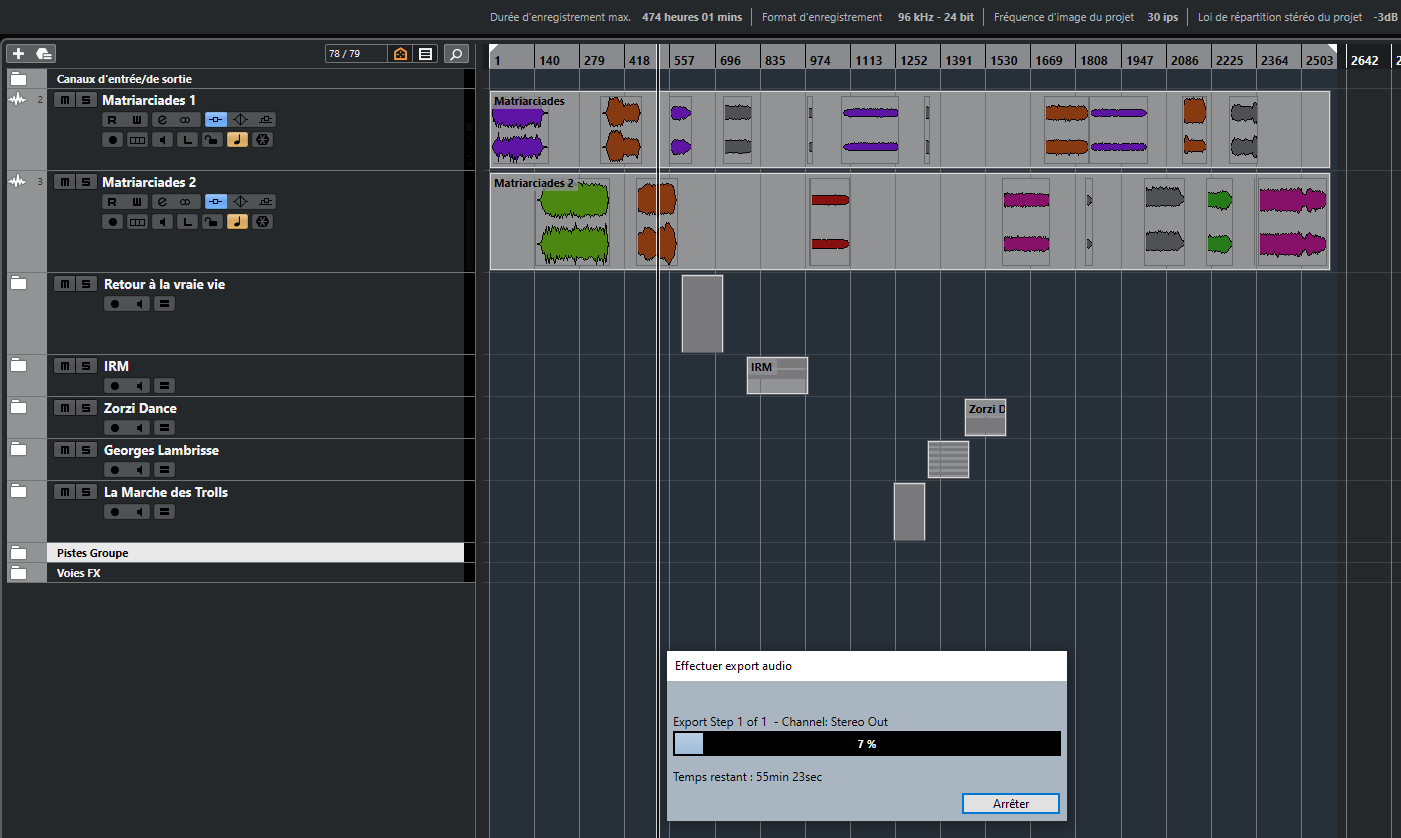Record-enable the Matriarciades 1 track
The height and width of the screenshot is (838, 1401).
(112, 140)
